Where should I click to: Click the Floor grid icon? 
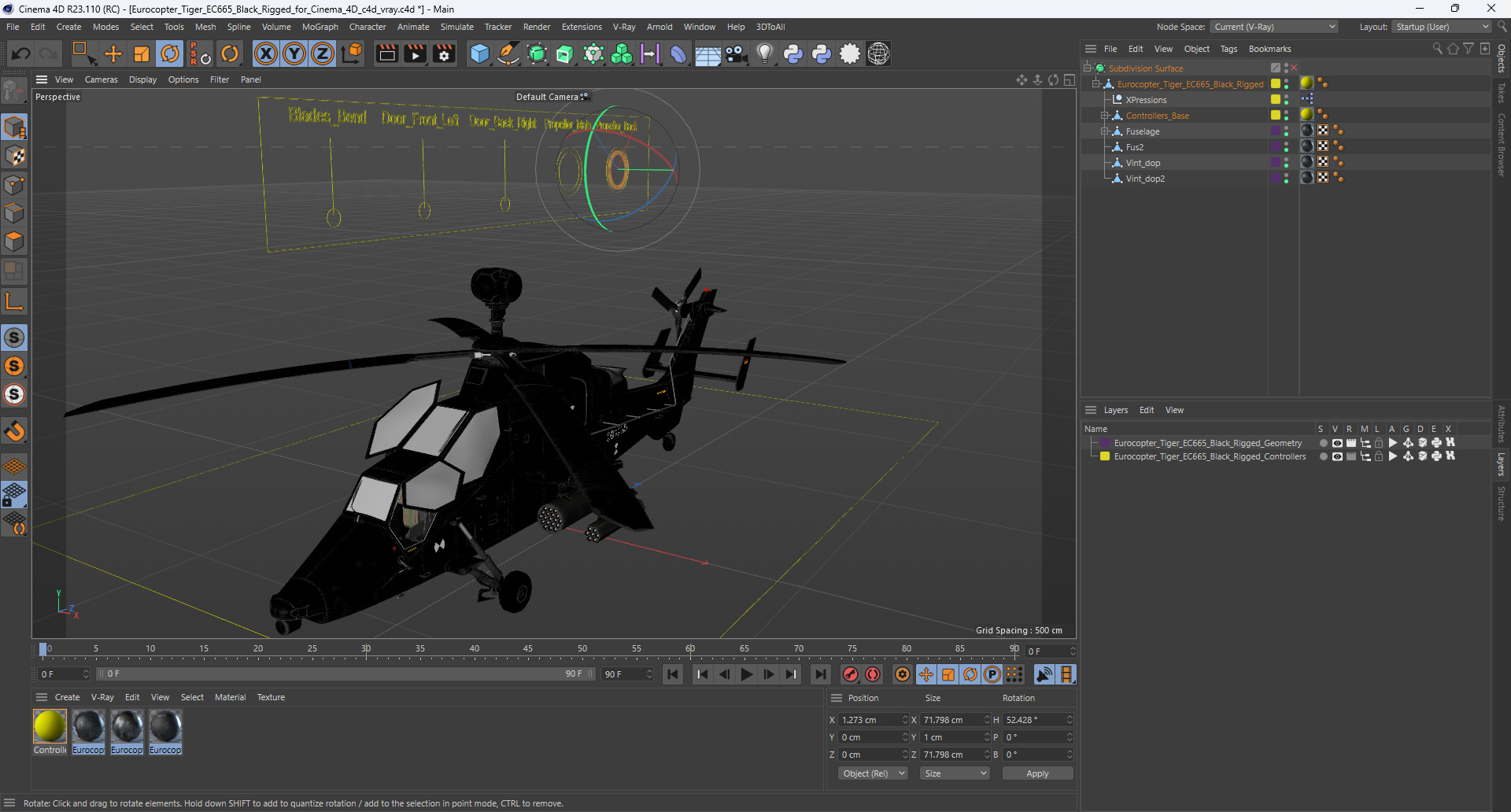coord(707,54)
